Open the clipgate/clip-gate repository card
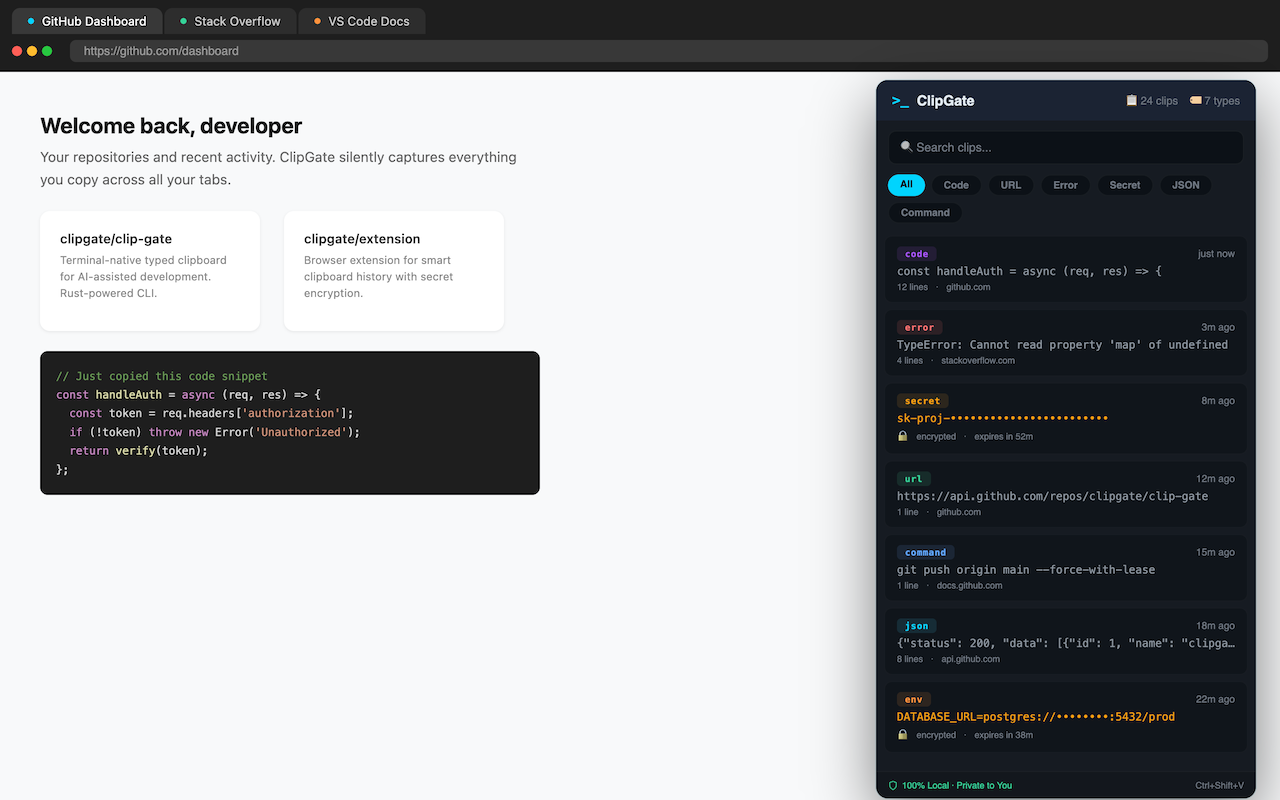 tap(150, 270)
